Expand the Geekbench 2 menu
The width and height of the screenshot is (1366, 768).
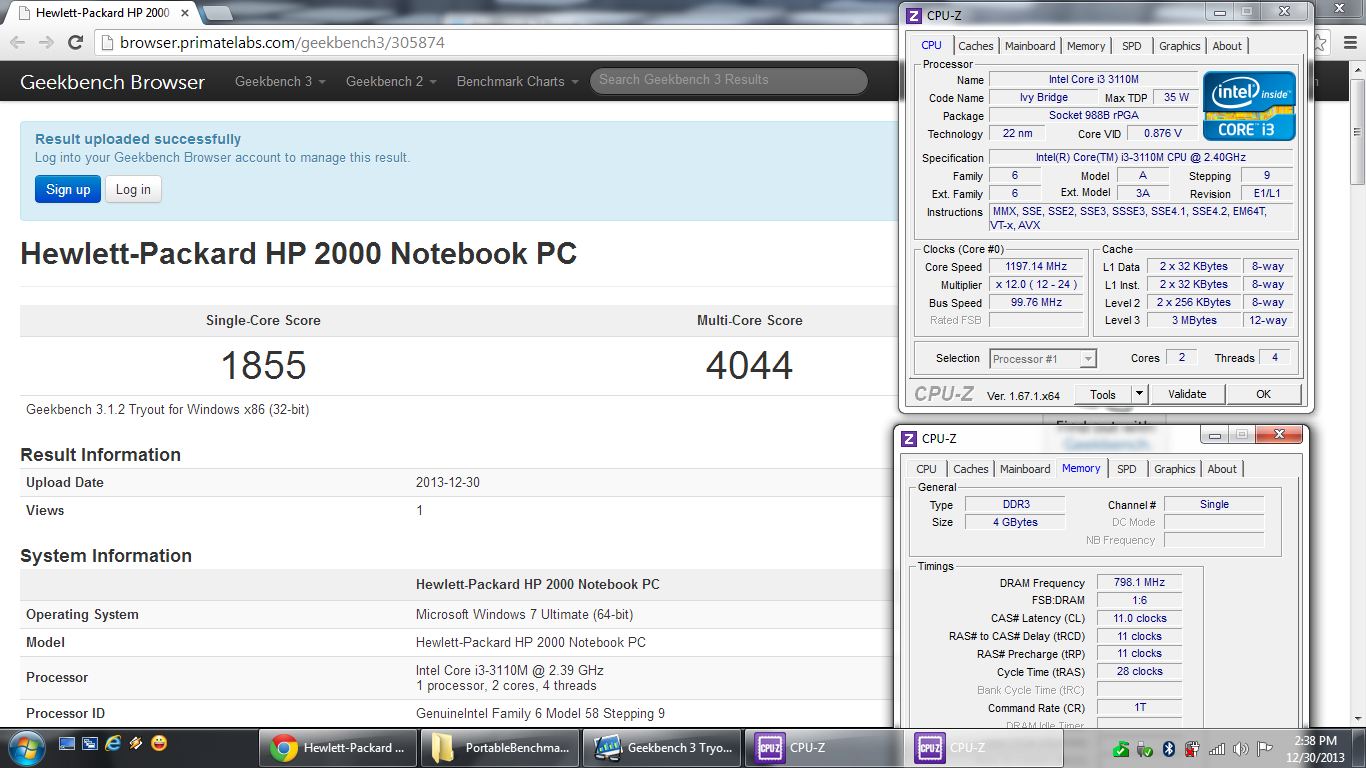click(391, 82)
